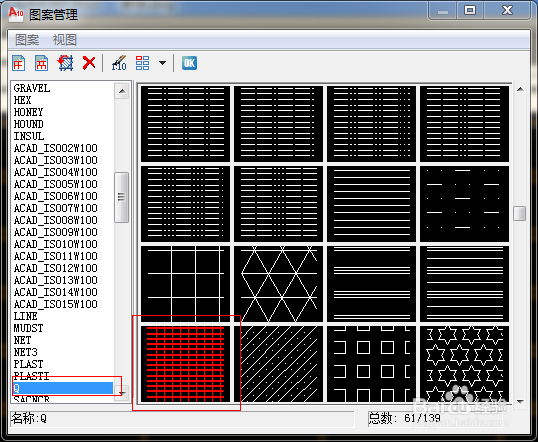This screenshot has height=442, width=538.
Task: Select the square boxes pattern thumbnail
Action: coord(371,364)
